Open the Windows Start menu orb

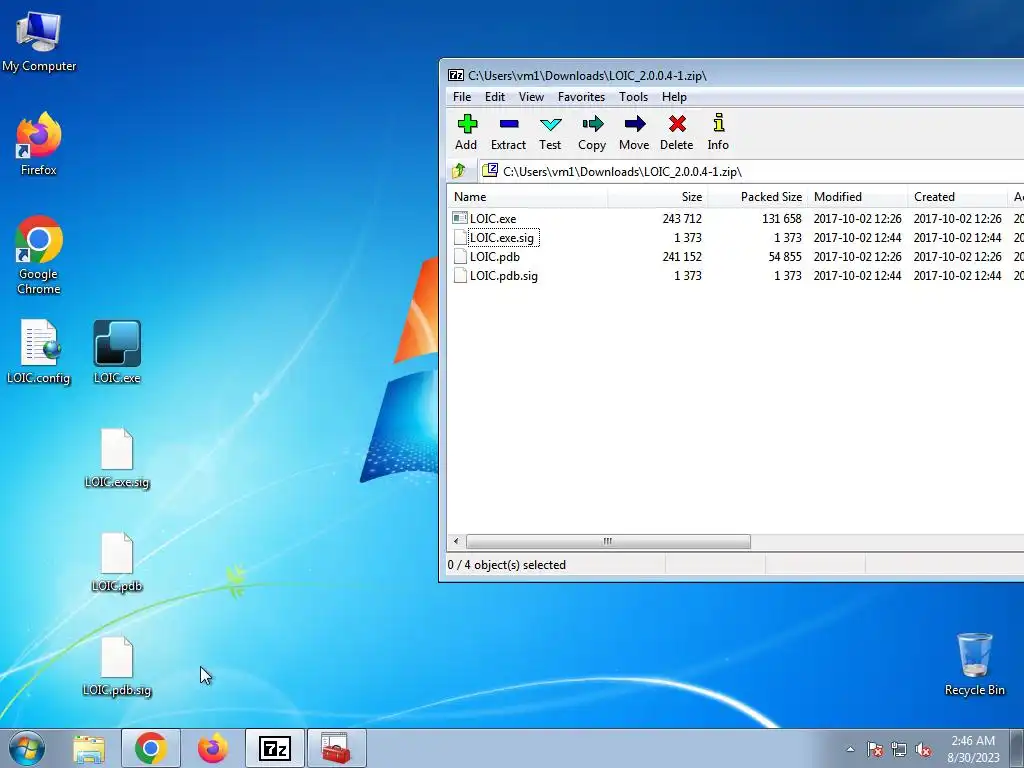point(27,748)
